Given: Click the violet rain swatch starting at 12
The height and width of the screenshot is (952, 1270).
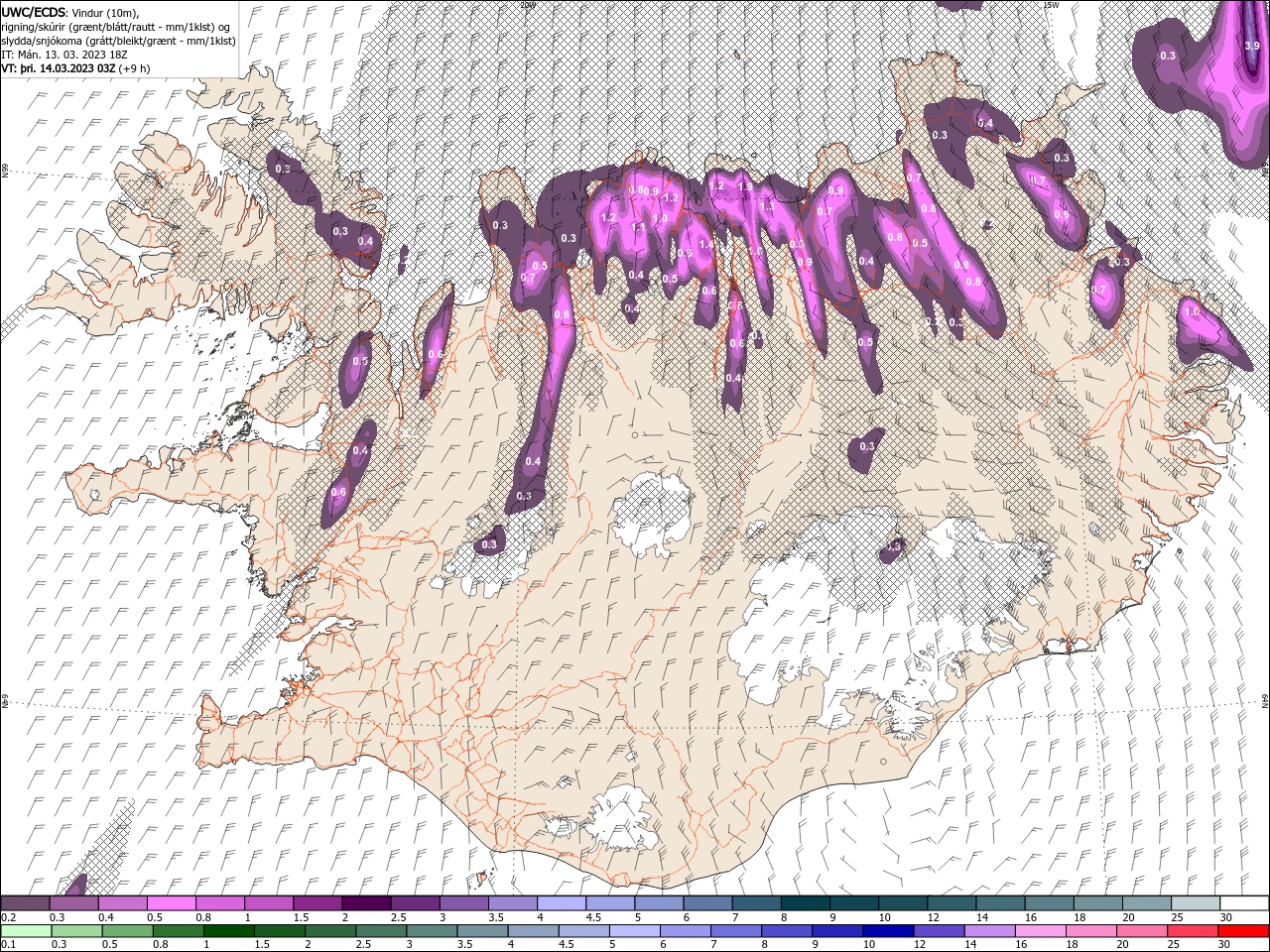Looking at the screenshot, I should tap(940, 931).
